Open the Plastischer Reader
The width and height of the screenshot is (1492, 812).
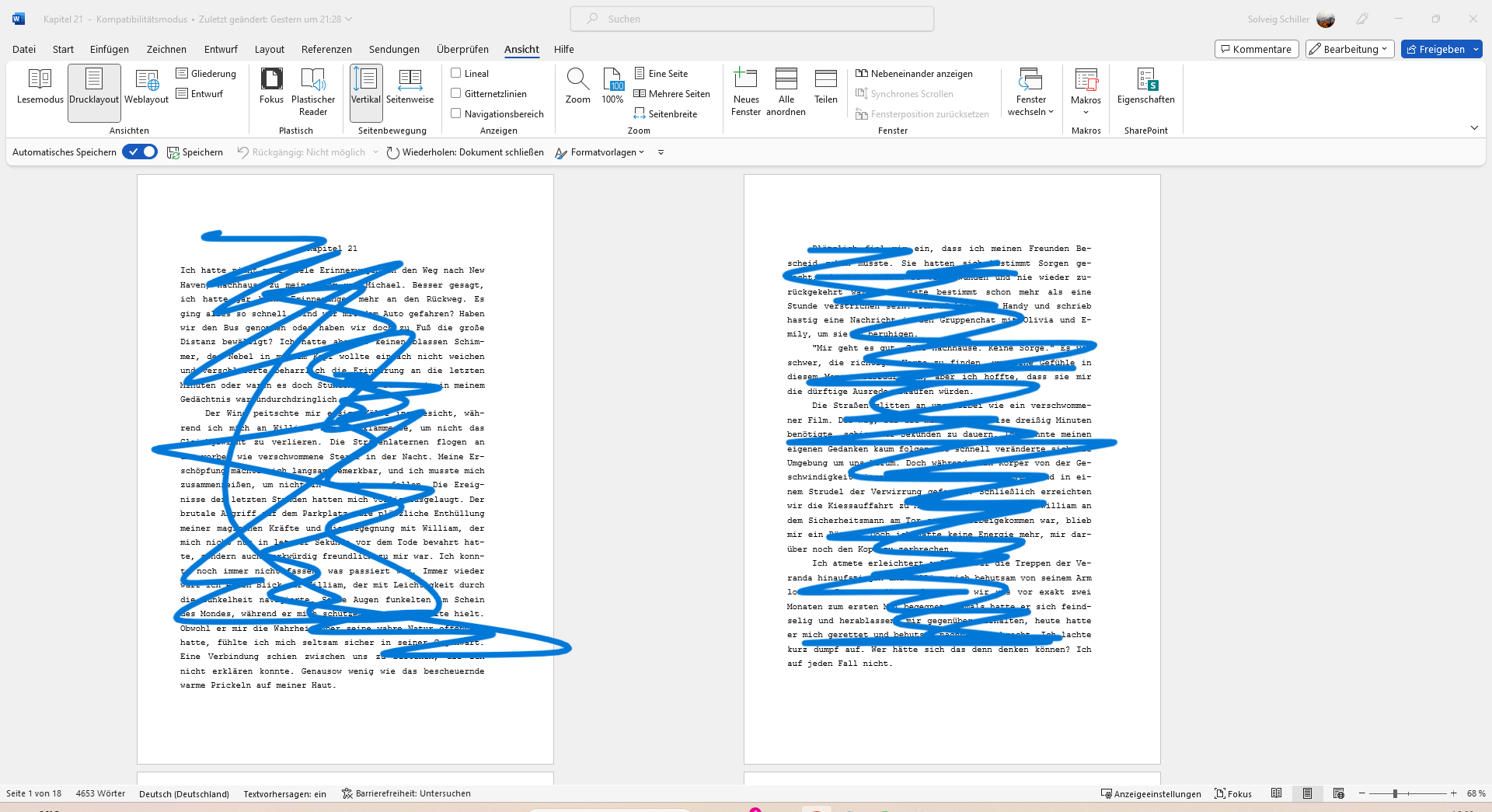click(313, 92)
